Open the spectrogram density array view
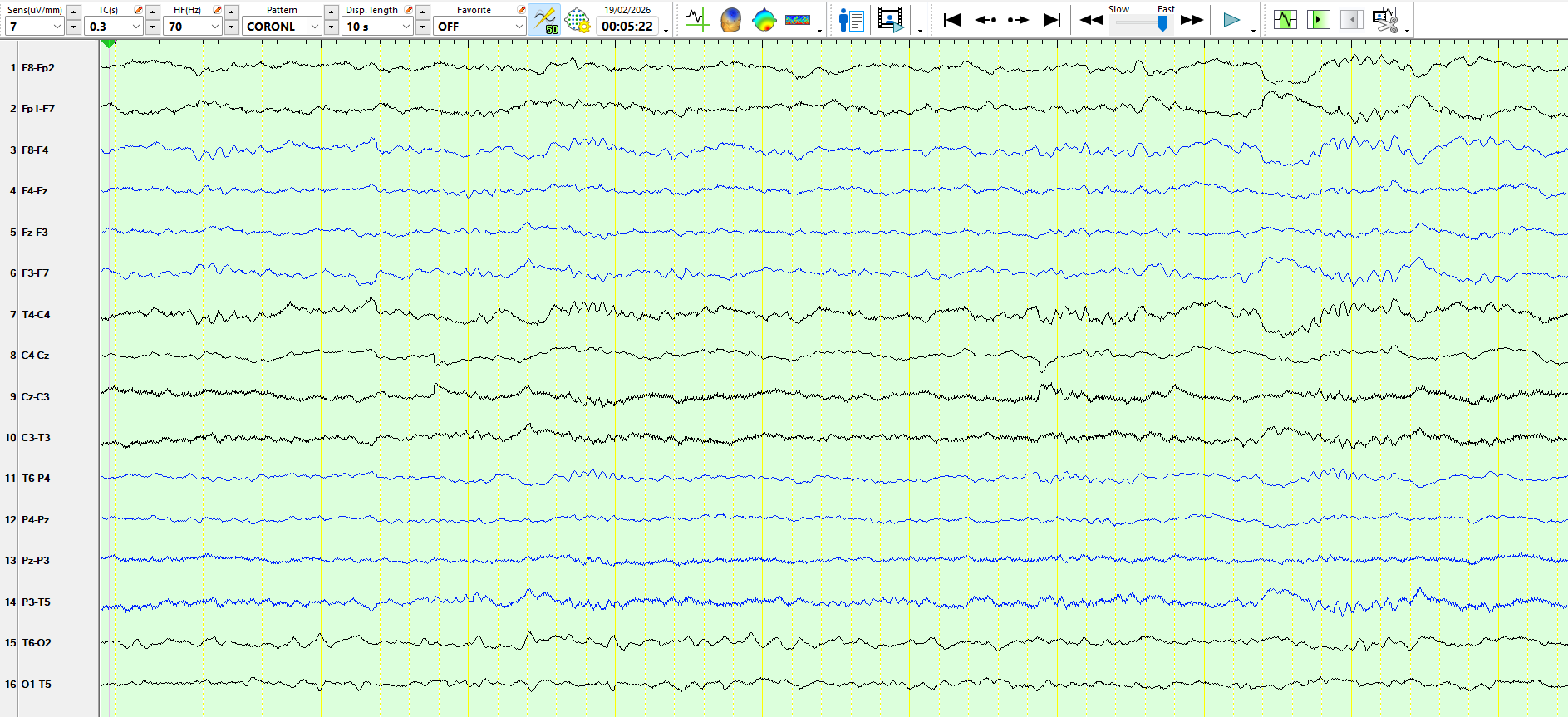 (798, 20)
